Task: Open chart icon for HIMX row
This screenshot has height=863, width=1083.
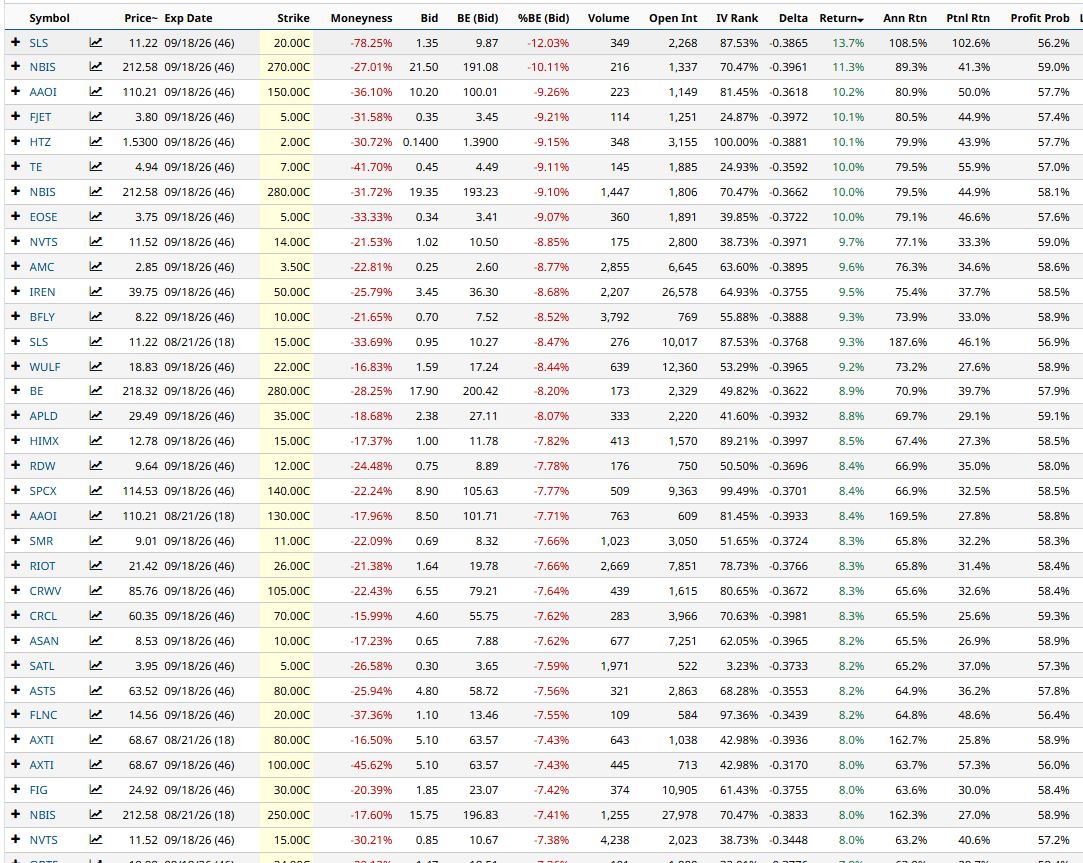Action: (96, 441)
